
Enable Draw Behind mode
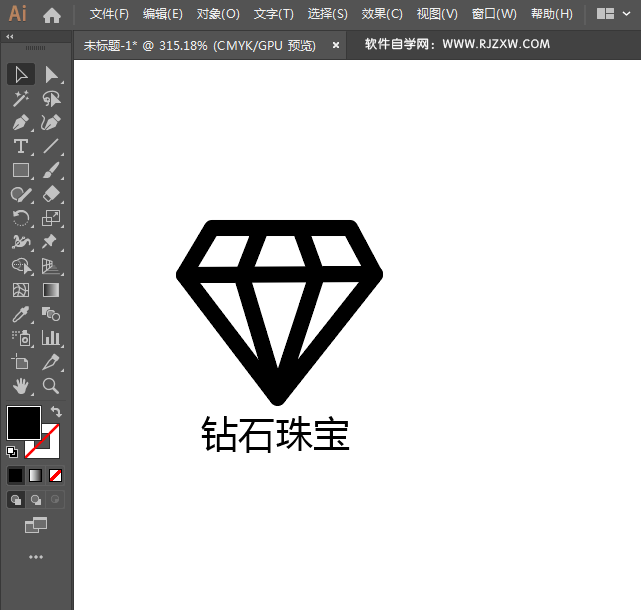click(x=36, y=500)
